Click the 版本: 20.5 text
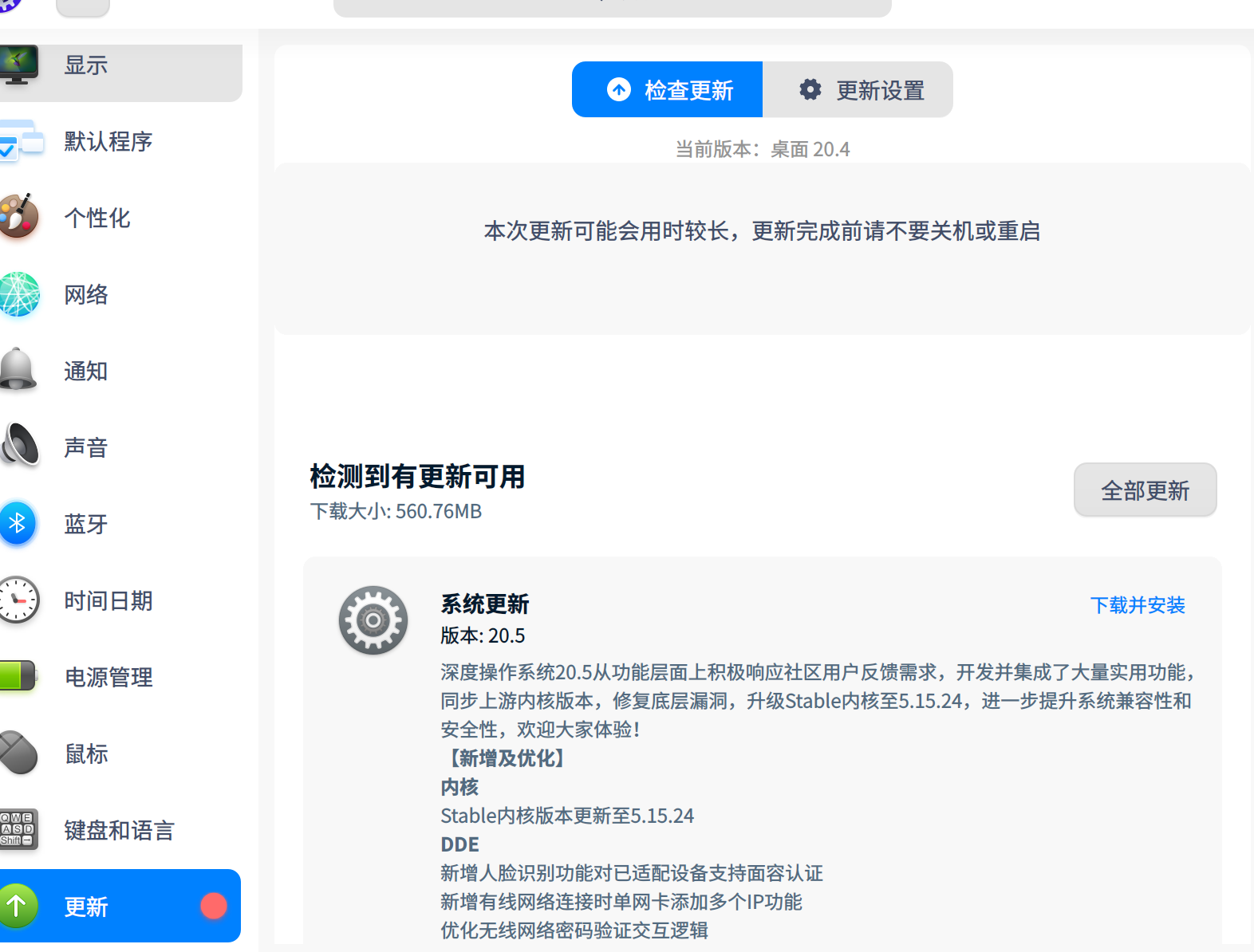 point(483,635)
